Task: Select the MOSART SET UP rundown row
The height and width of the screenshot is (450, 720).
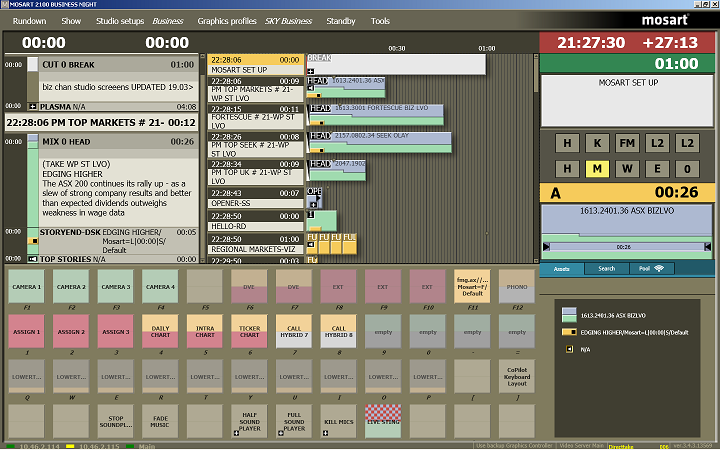Action: 255,65
